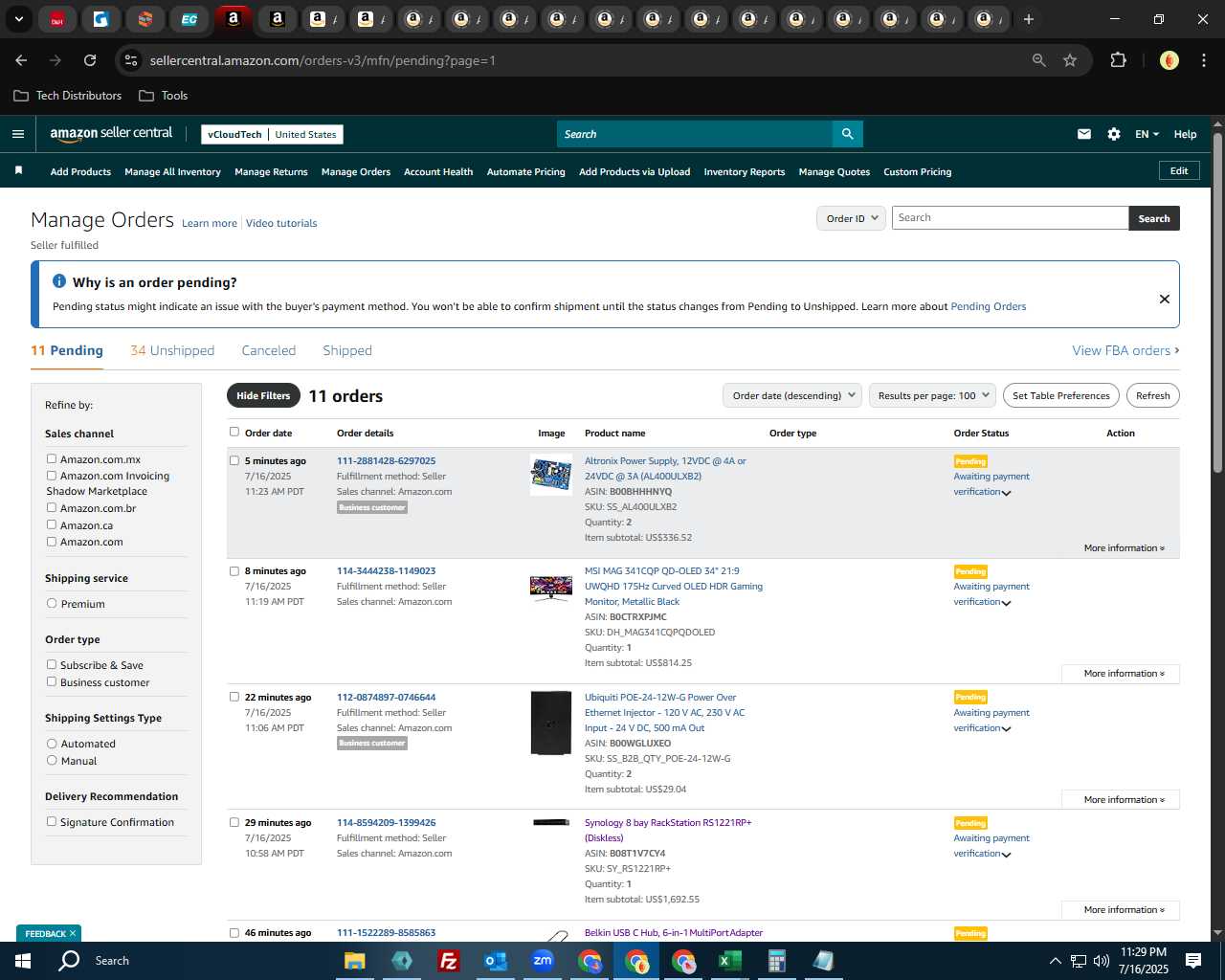Open Outlook from taskbar

495,961
